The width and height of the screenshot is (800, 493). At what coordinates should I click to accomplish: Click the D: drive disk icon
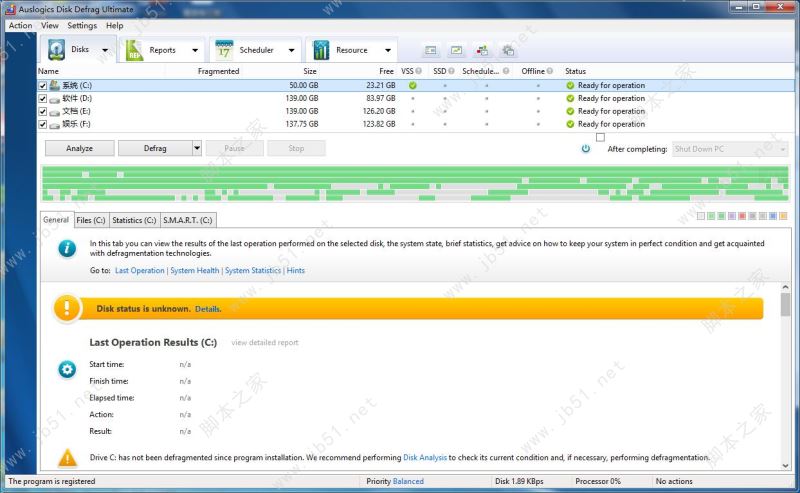point(55,98)
